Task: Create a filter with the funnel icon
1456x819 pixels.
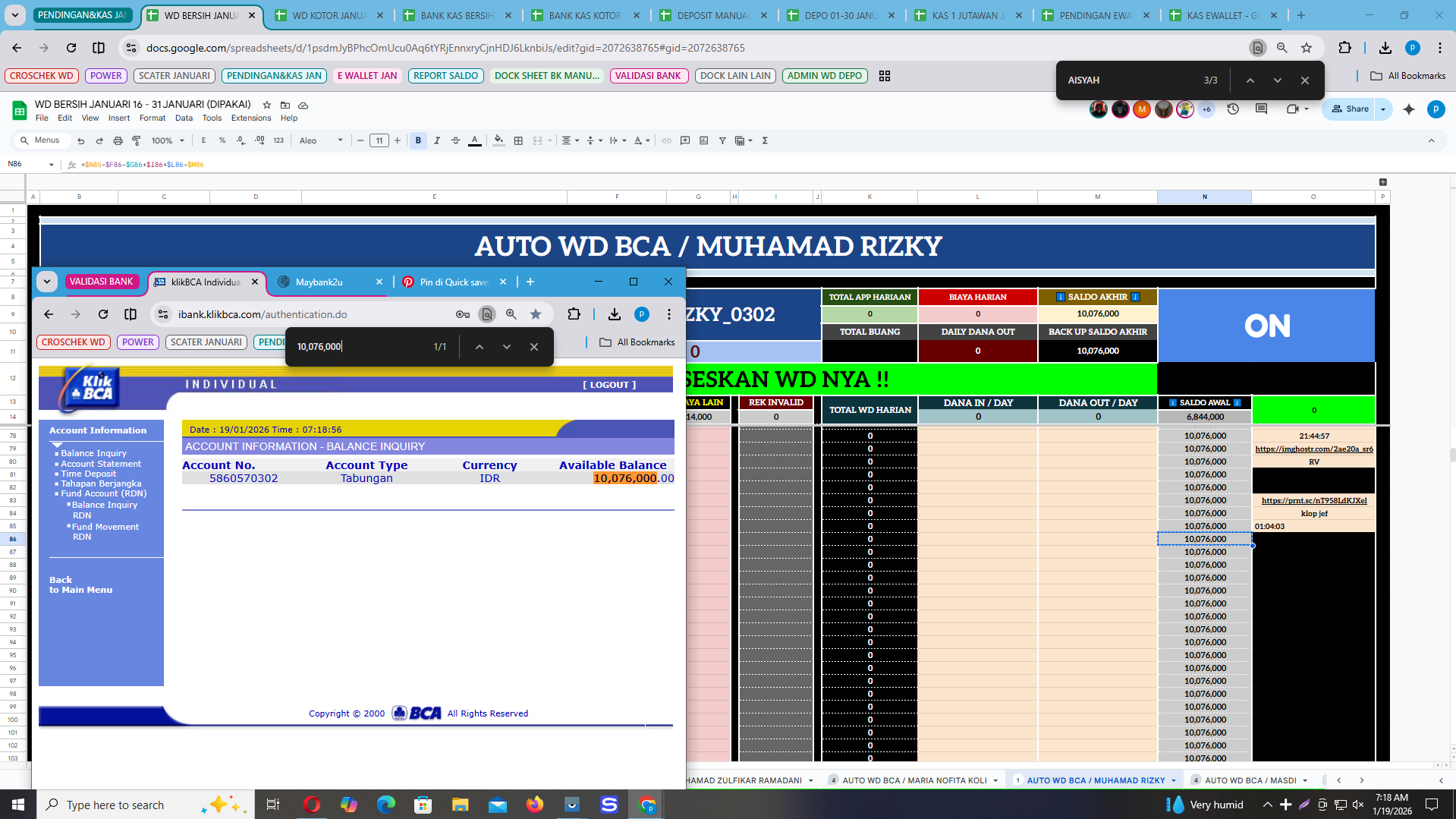Action: coord(722,140)
